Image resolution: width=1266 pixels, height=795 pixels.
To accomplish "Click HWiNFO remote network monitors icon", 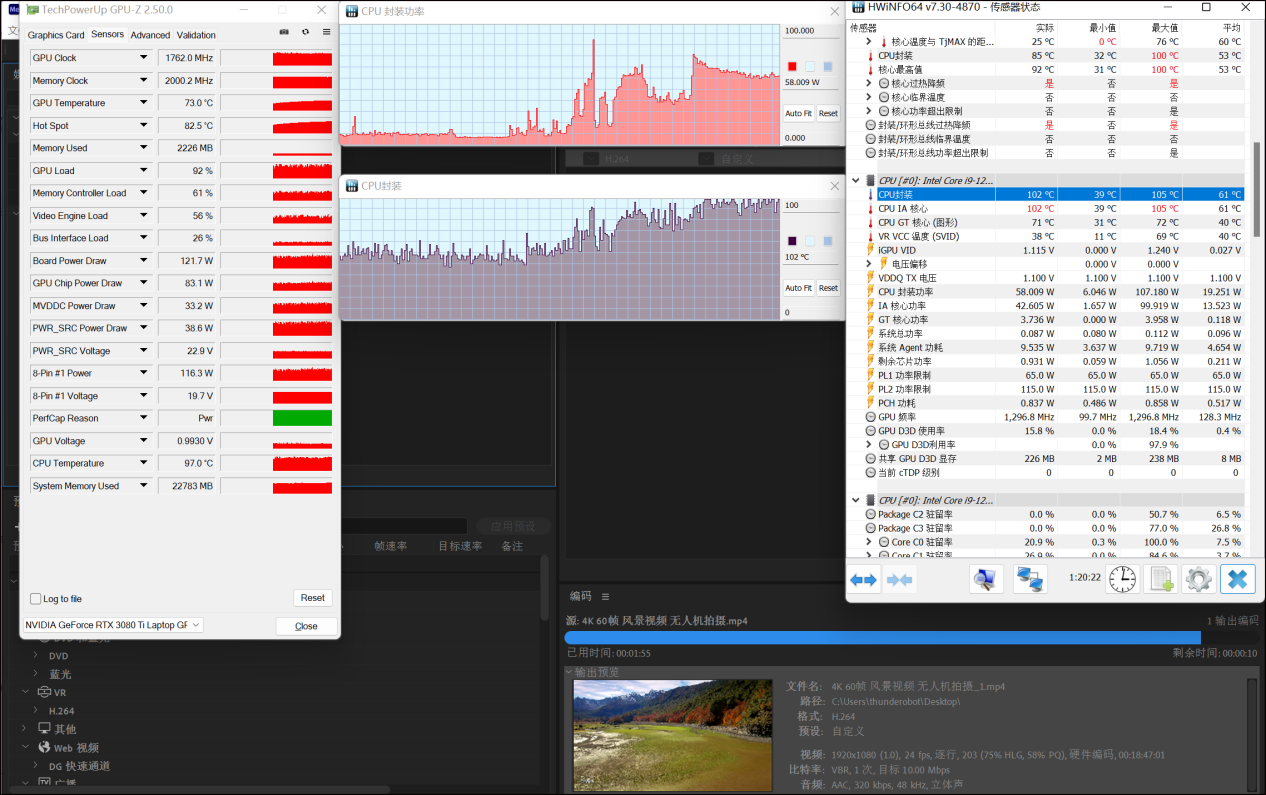I will 1029,579.
